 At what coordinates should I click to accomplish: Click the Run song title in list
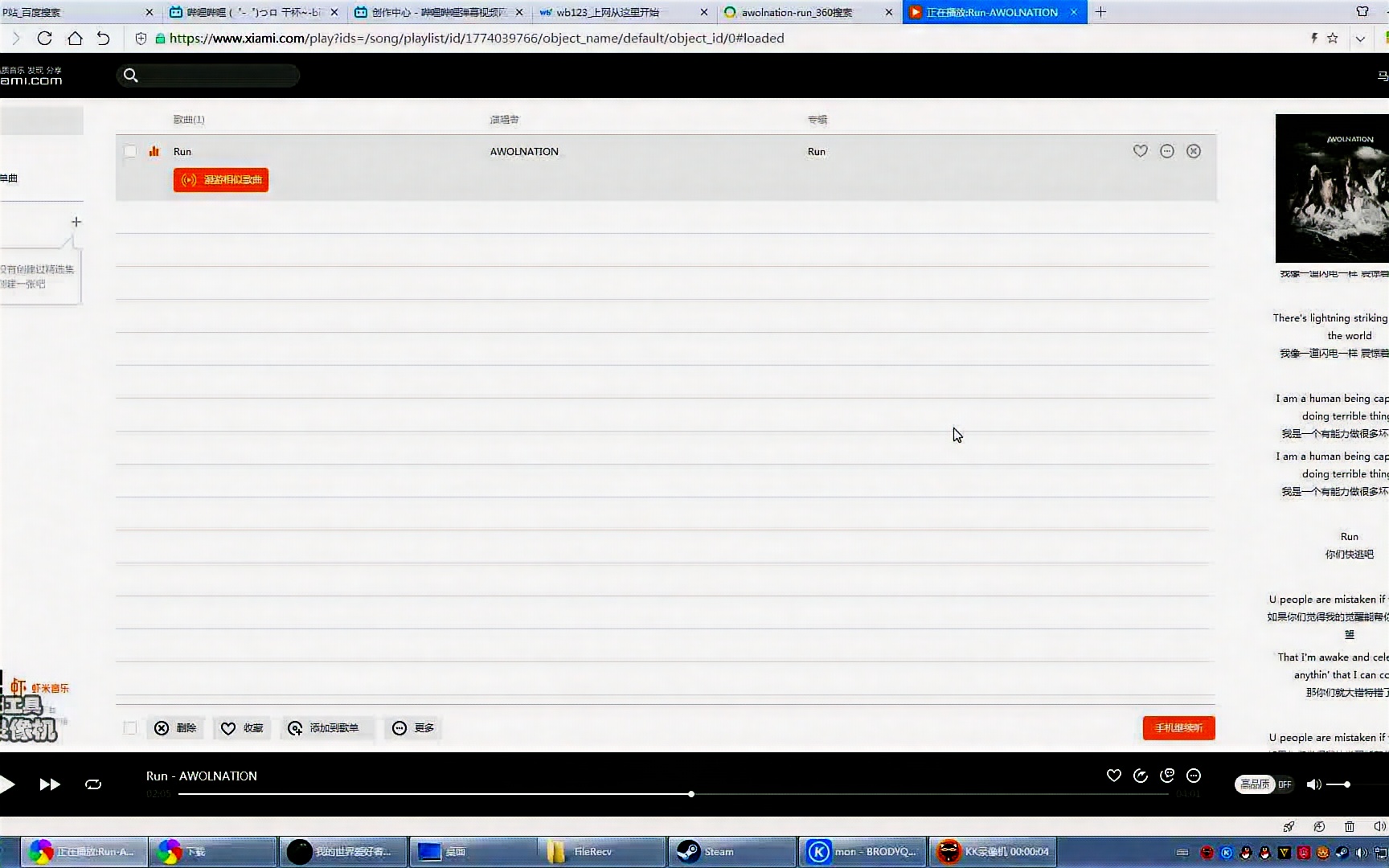(x=182, y=151)
